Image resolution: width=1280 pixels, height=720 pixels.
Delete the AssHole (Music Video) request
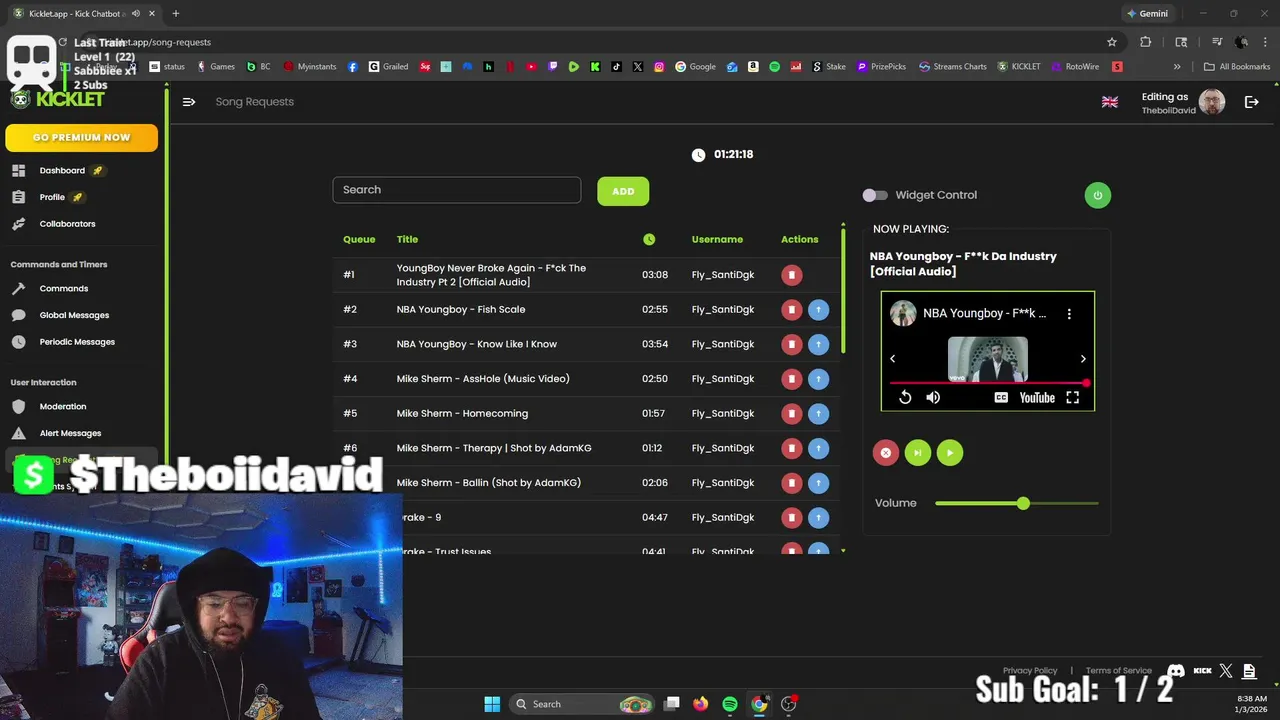point(791,379)
